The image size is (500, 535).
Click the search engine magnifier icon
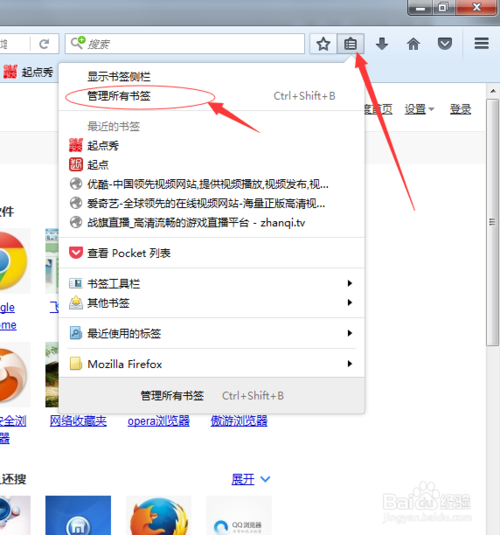[x=77, y=43]
